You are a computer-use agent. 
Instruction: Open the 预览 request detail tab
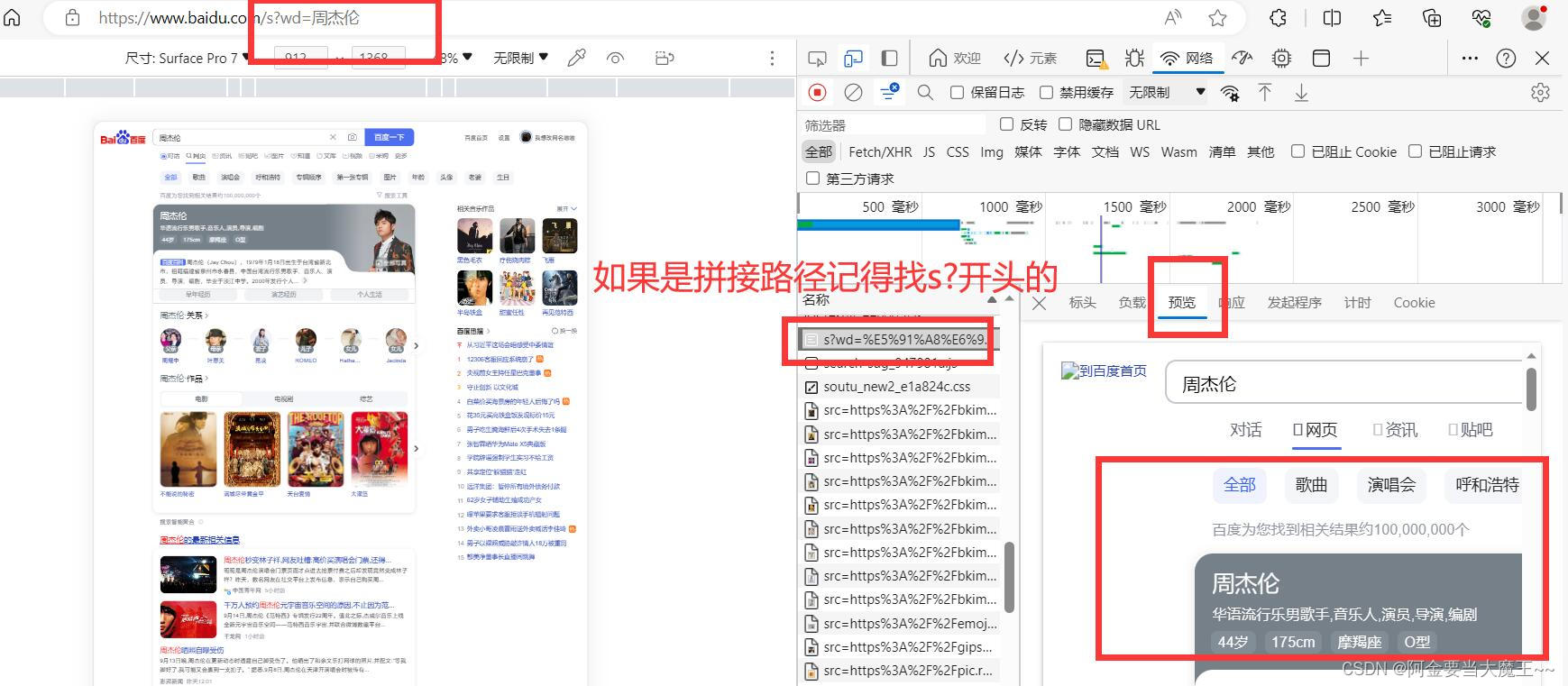click(x=1181, y=303)
